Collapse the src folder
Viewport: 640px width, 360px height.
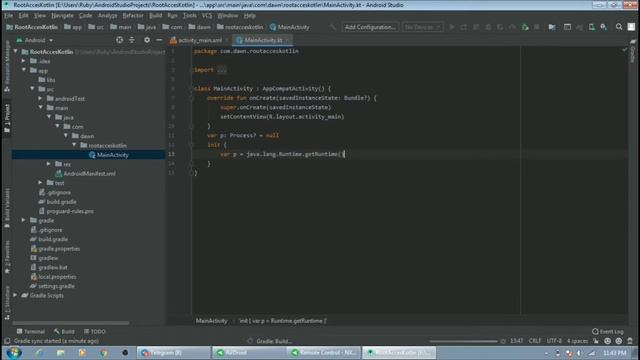pyautogui.click(x=32, y=89)
